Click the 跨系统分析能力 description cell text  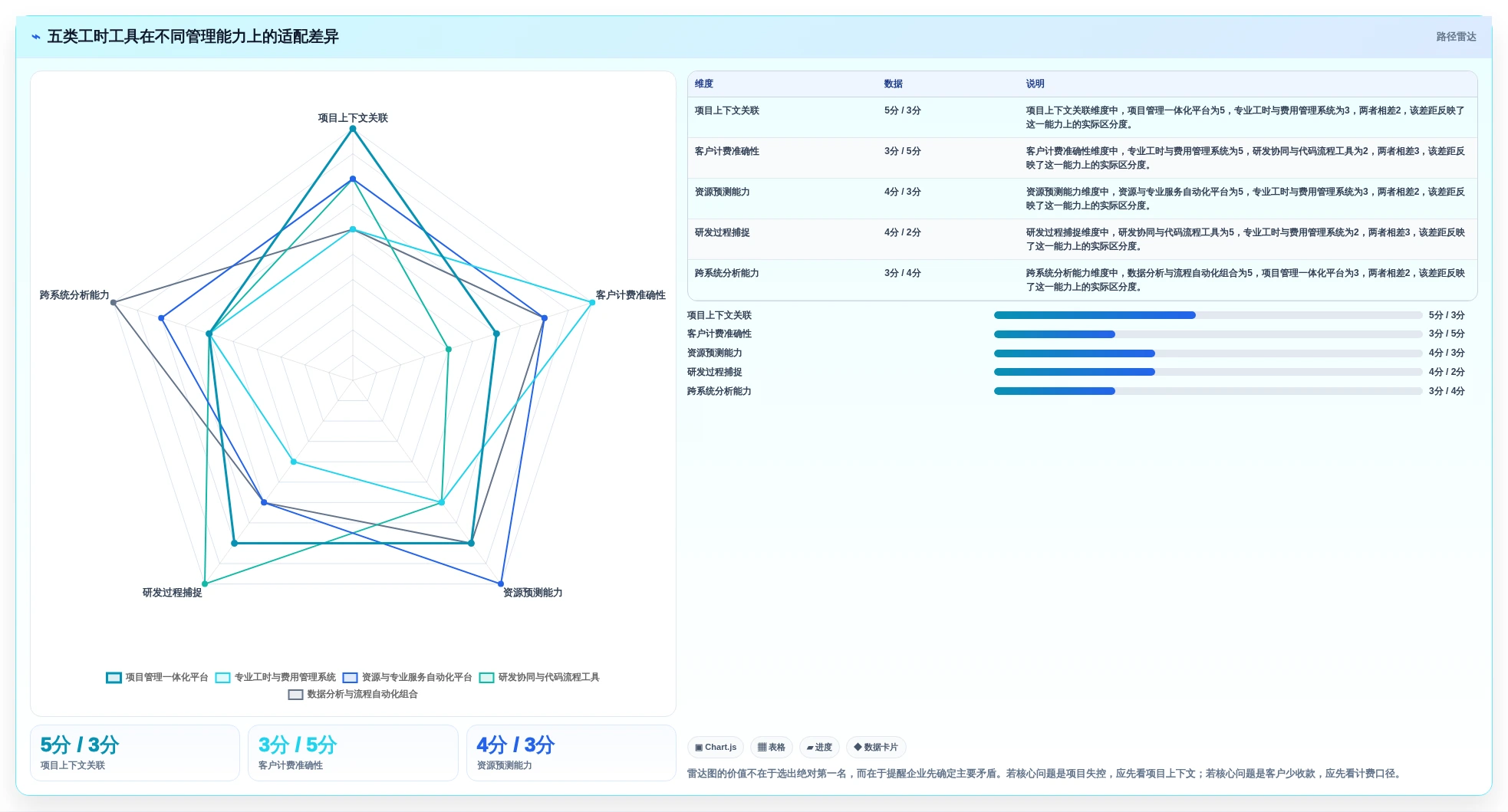pyautogui.click(x=1246, y=280)
